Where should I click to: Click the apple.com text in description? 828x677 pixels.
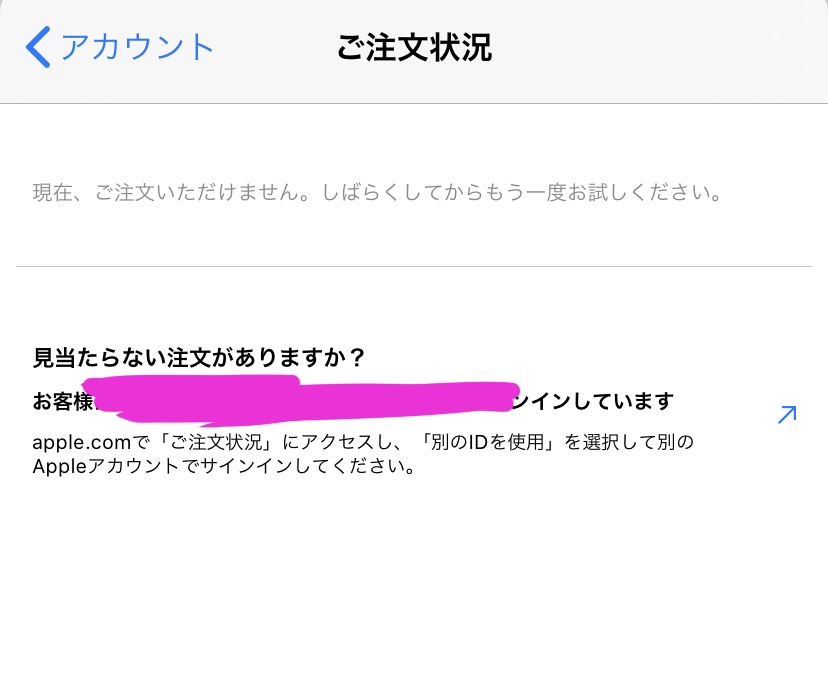coord(81,442)
